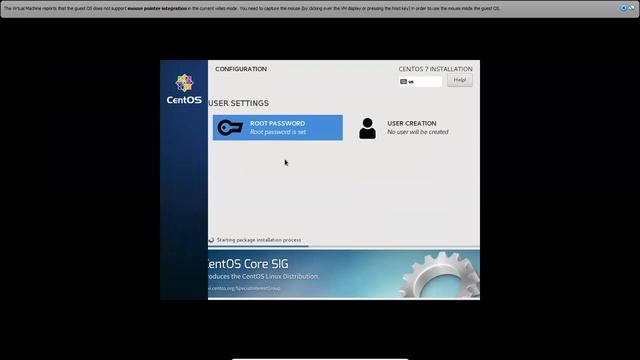Click the 'USER SETTINGS' heading
The height and width of the screenshot is (360, 640).
click(x=238, y=103)
